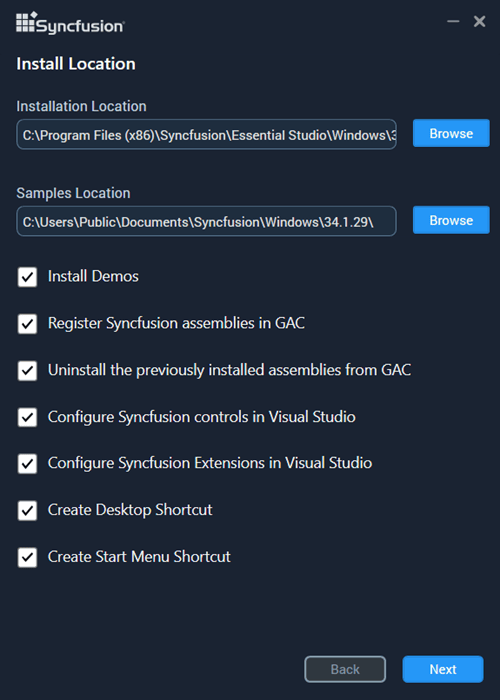Uncheck the Install Demos checkbox
The width and height of the screenshot is (500, 700).
coord(27,277)
